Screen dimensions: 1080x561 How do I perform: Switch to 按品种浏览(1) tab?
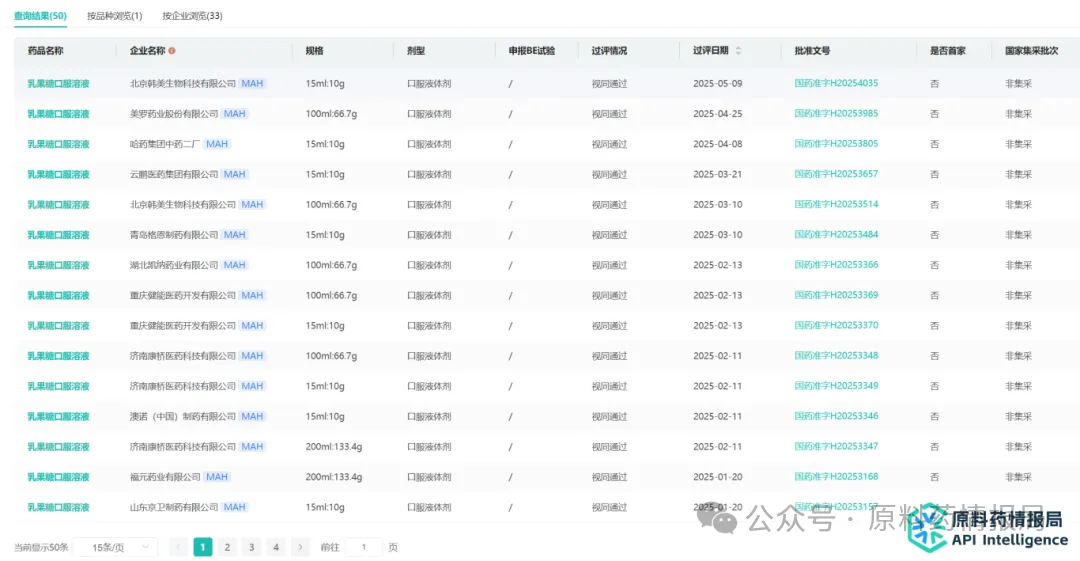coord(114,16)
